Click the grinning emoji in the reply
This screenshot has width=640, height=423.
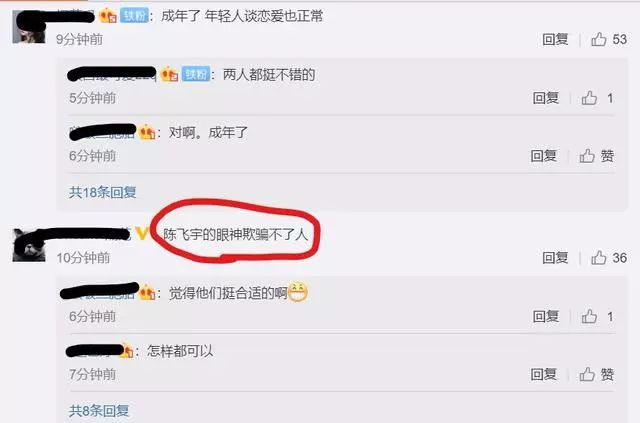[x=298, y=292]
